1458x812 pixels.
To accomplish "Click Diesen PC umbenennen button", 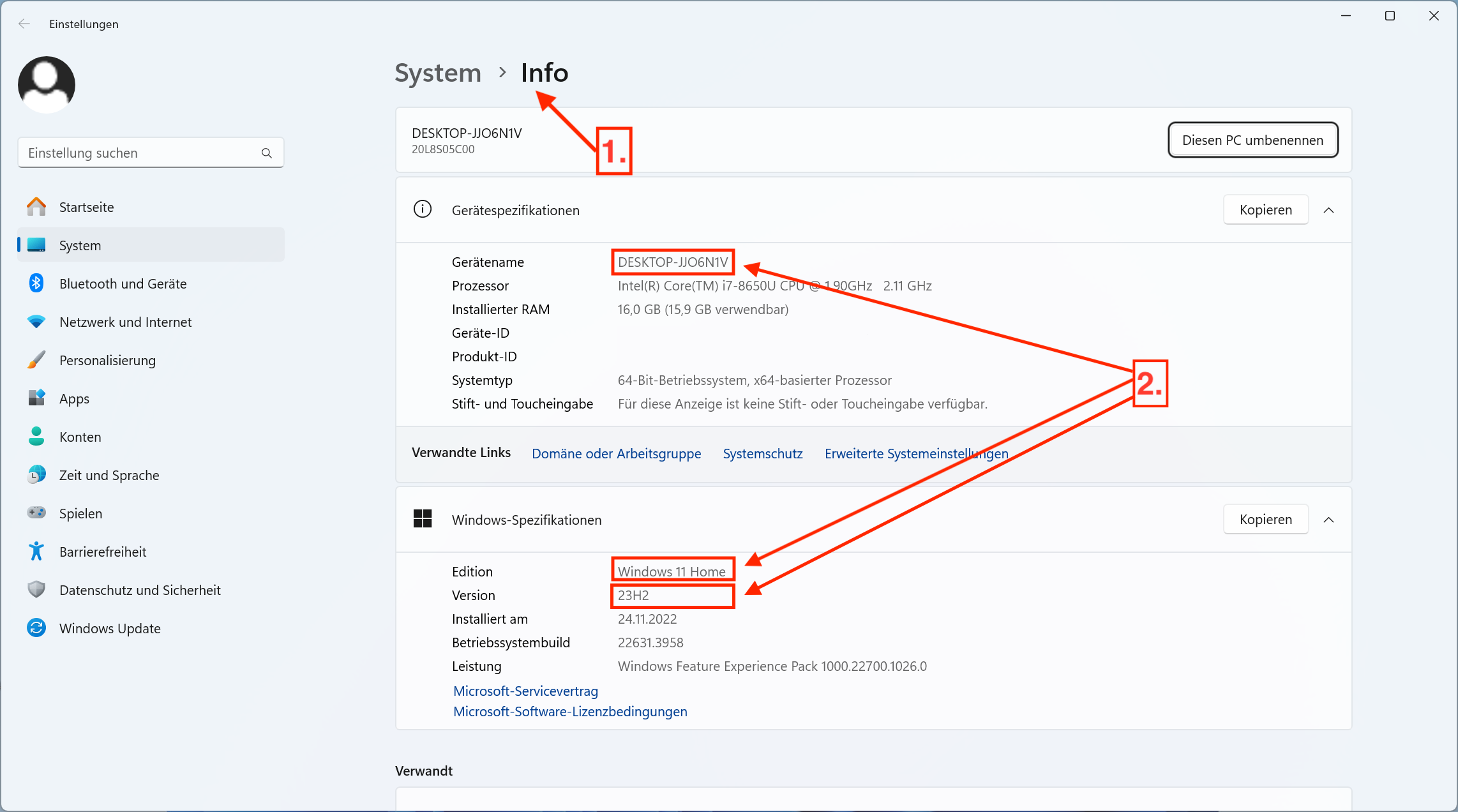I will (1252, 140).
